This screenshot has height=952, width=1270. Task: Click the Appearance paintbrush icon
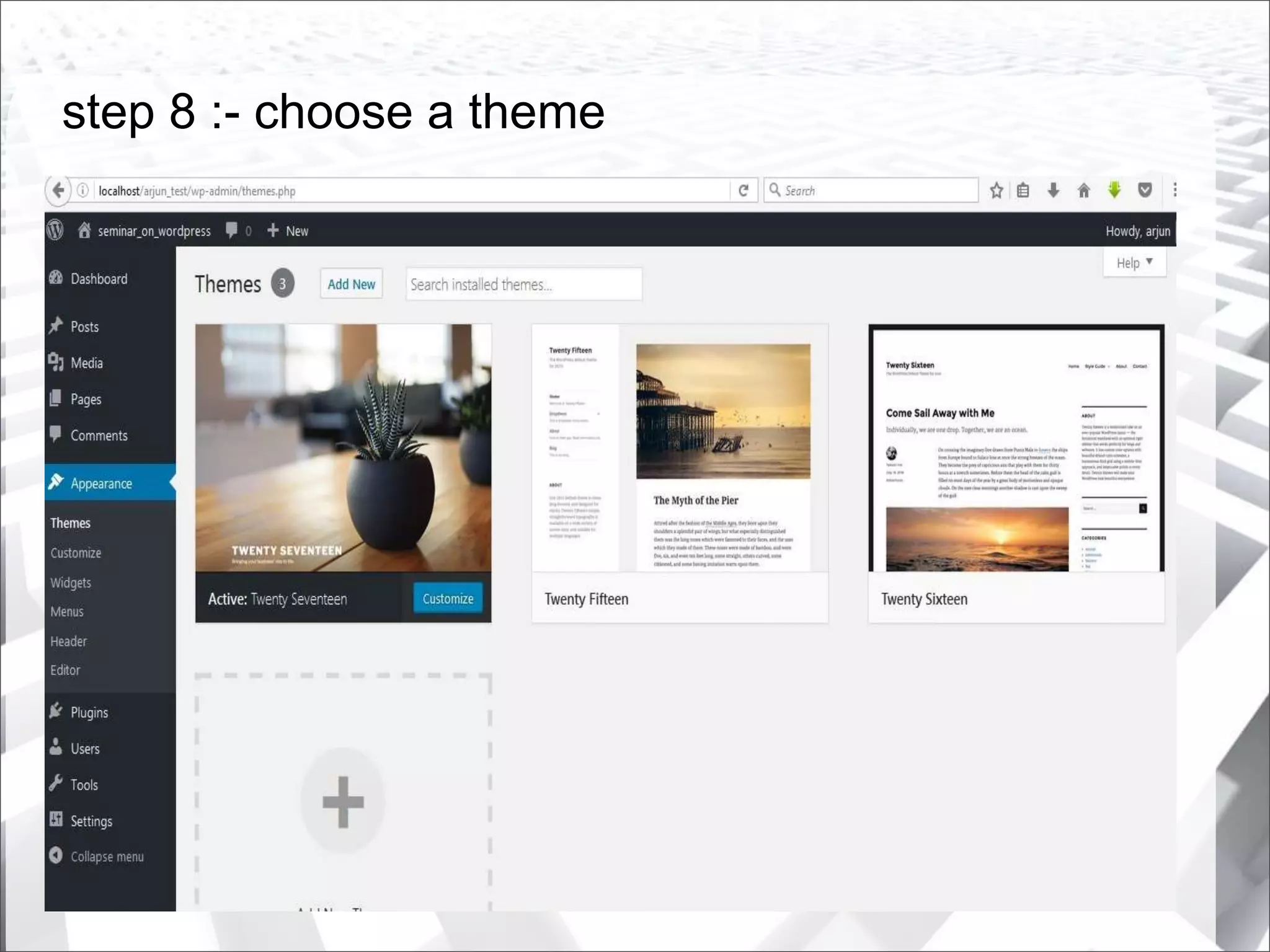click(x=56, y=482)
